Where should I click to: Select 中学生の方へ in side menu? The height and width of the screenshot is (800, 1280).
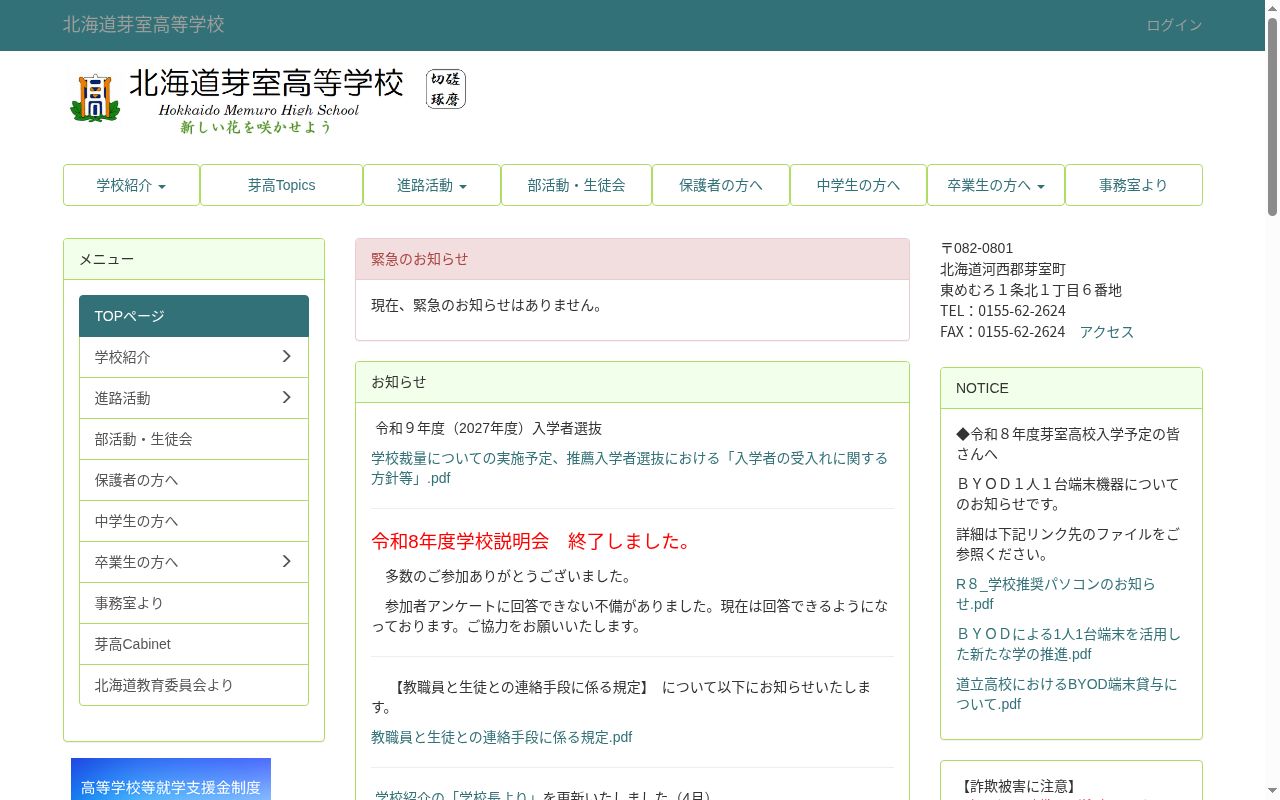click(194, 521)
